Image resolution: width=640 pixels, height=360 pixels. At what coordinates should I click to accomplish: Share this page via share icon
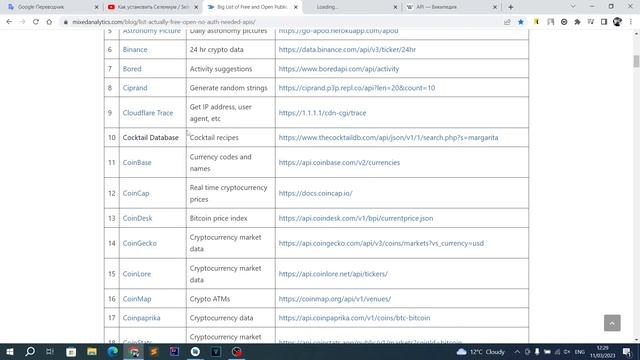click(507, 22)
